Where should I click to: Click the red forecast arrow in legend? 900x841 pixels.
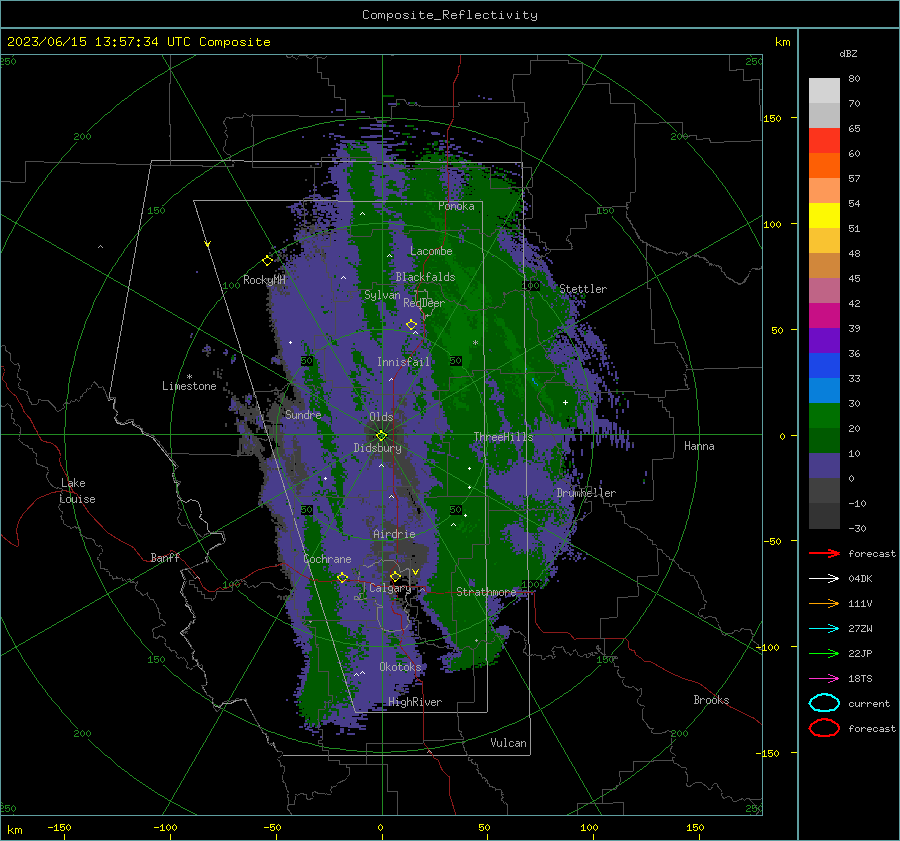tap(824, 553)
